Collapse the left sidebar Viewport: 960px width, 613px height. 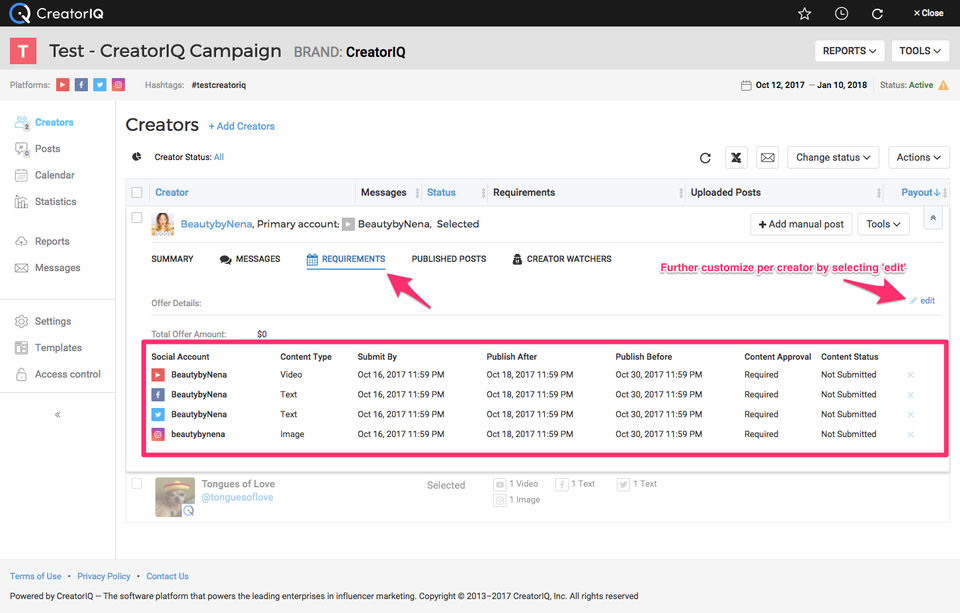58,415
